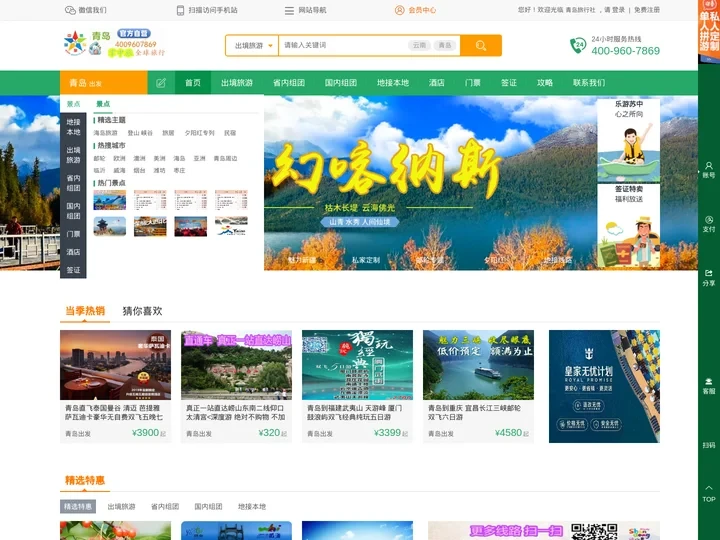Open the 出境旅游 nav menu item
The height and width of the screenshot is (540, 720).
[237, 83]
